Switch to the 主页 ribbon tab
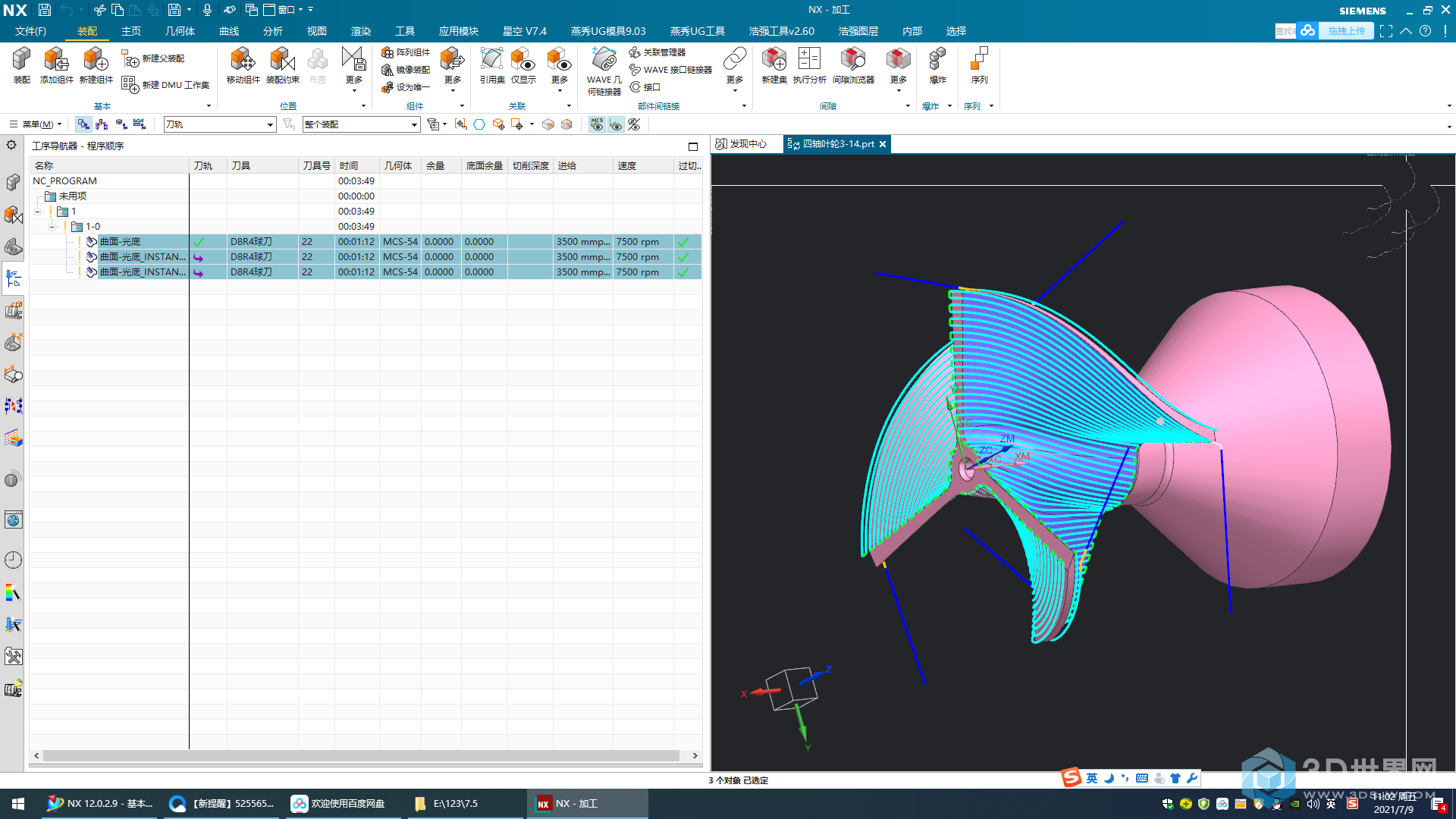This screenshot has width=1456, height=819. (131, 31)
